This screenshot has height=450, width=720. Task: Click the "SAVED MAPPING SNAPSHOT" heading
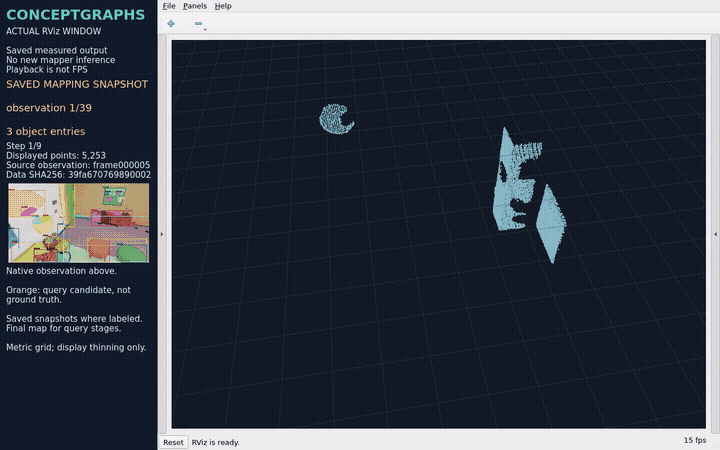click(x=77, y=84)
